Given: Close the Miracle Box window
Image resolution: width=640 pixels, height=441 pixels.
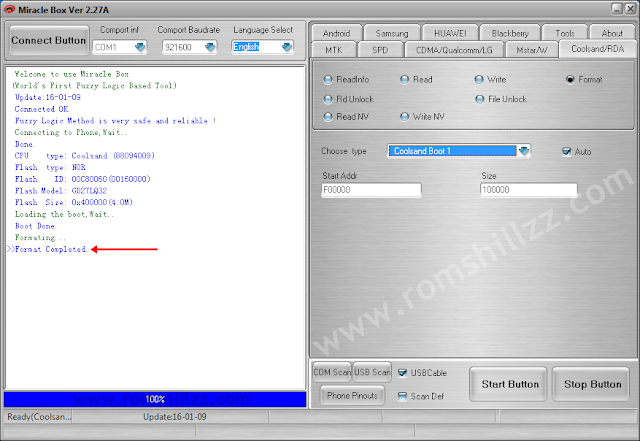Looking at the screenshot, I should point(631,9).
